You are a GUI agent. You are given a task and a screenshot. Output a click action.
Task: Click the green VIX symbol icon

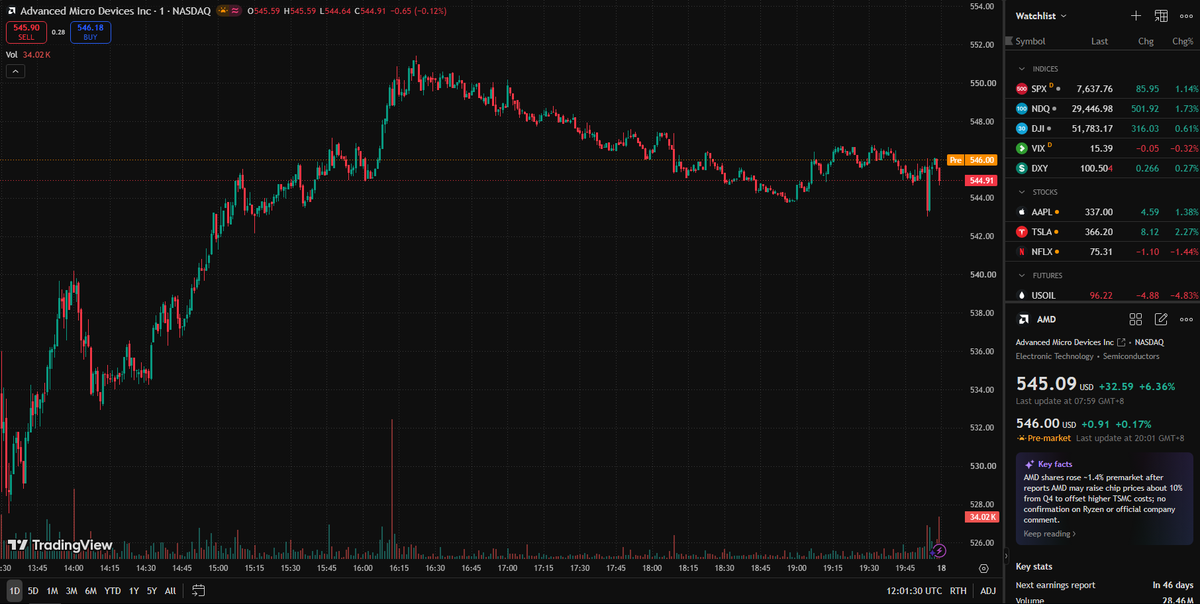[x=1022, y=148]
